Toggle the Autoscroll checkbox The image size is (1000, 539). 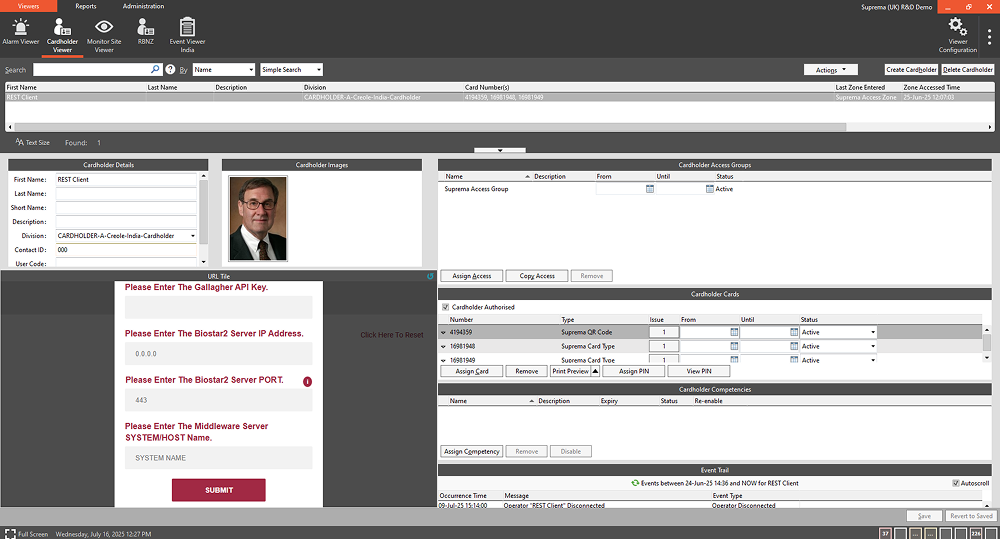[956, 483]
